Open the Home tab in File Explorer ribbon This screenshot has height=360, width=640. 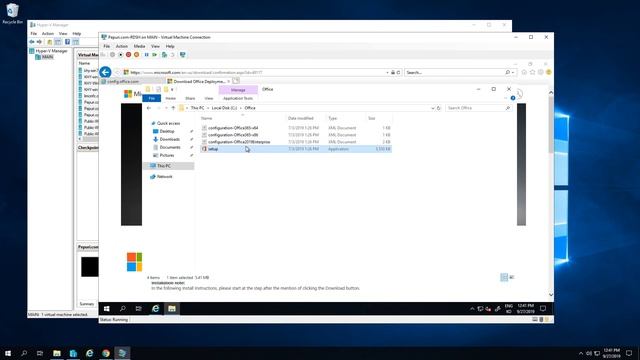(170, 98)
